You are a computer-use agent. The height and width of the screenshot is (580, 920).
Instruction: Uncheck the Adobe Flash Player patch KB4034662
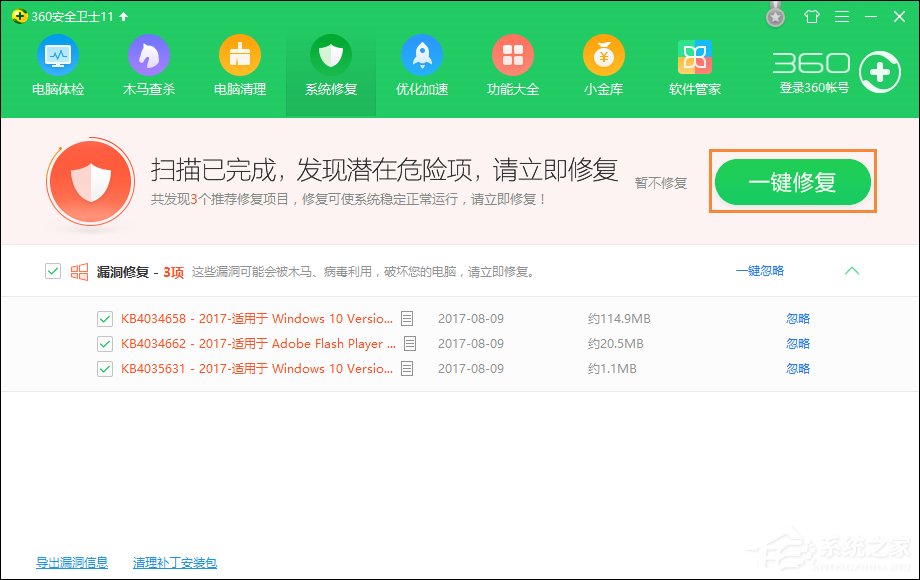pyautogui.click(x=105, y=343)
